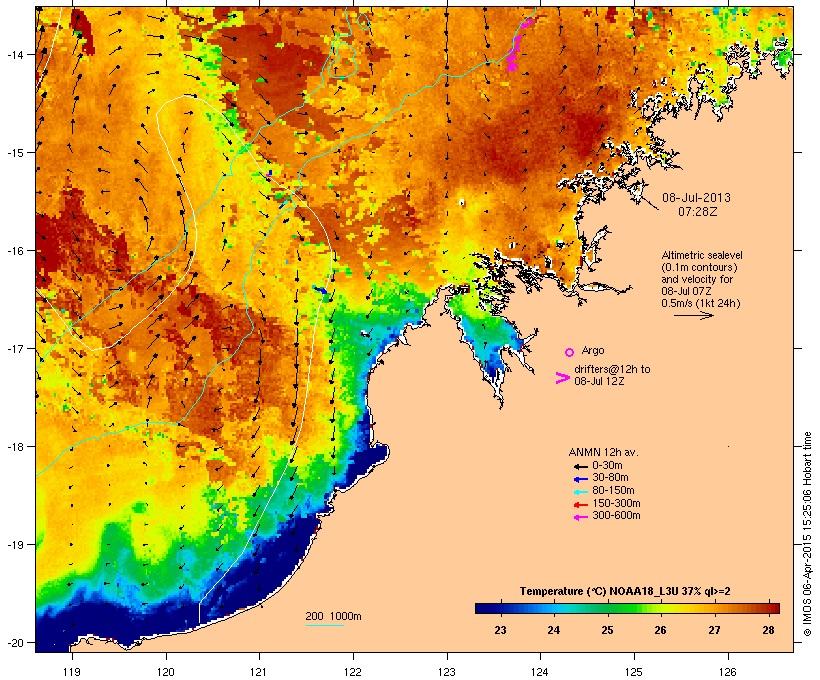Click latitude axis label -15
Image resolution: width=820 pixels, height=680 pixels.
click(x=15, y=153)
